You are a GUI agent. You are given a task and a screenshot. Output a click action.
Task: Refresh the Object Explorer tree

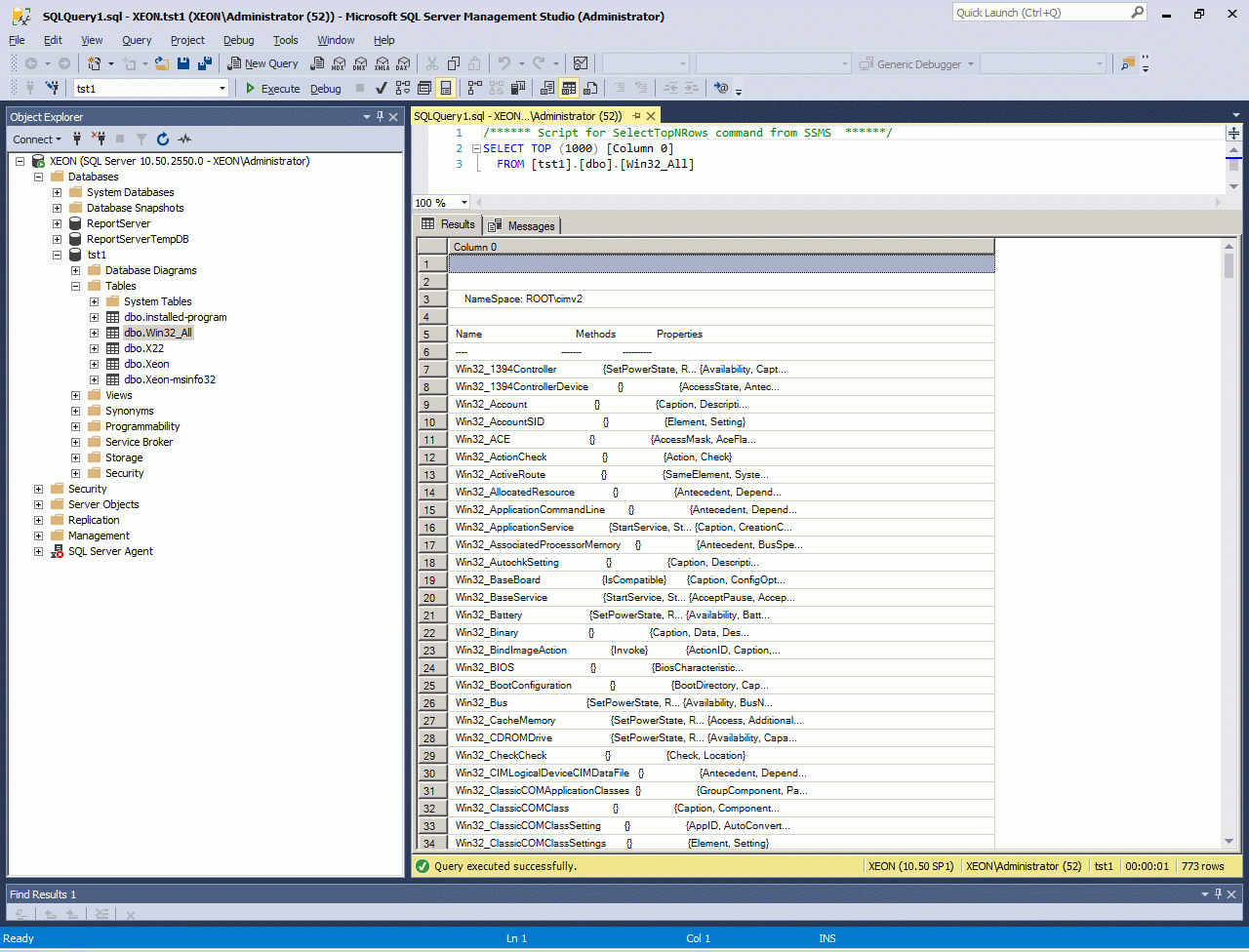163,139
